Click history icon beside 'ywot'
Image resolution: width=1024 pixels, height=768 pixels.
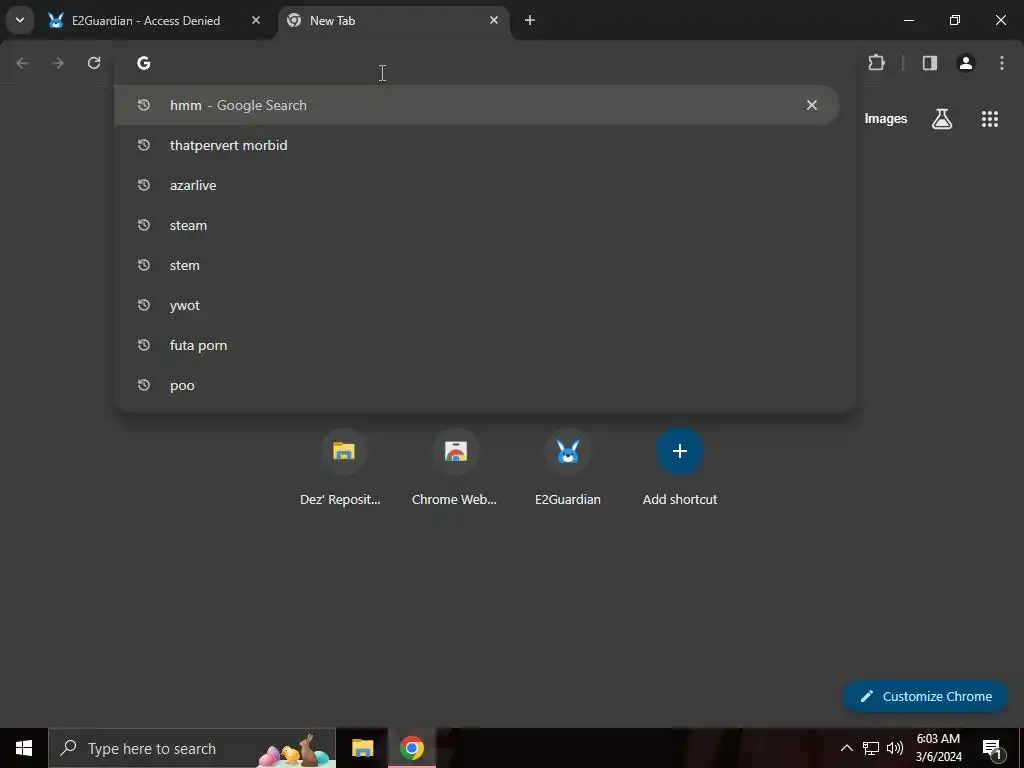click(x=144, y=305)
